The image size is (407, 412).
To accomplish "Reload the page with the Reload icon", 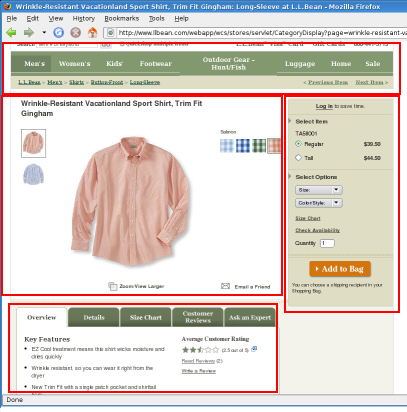I will point(59,32).
